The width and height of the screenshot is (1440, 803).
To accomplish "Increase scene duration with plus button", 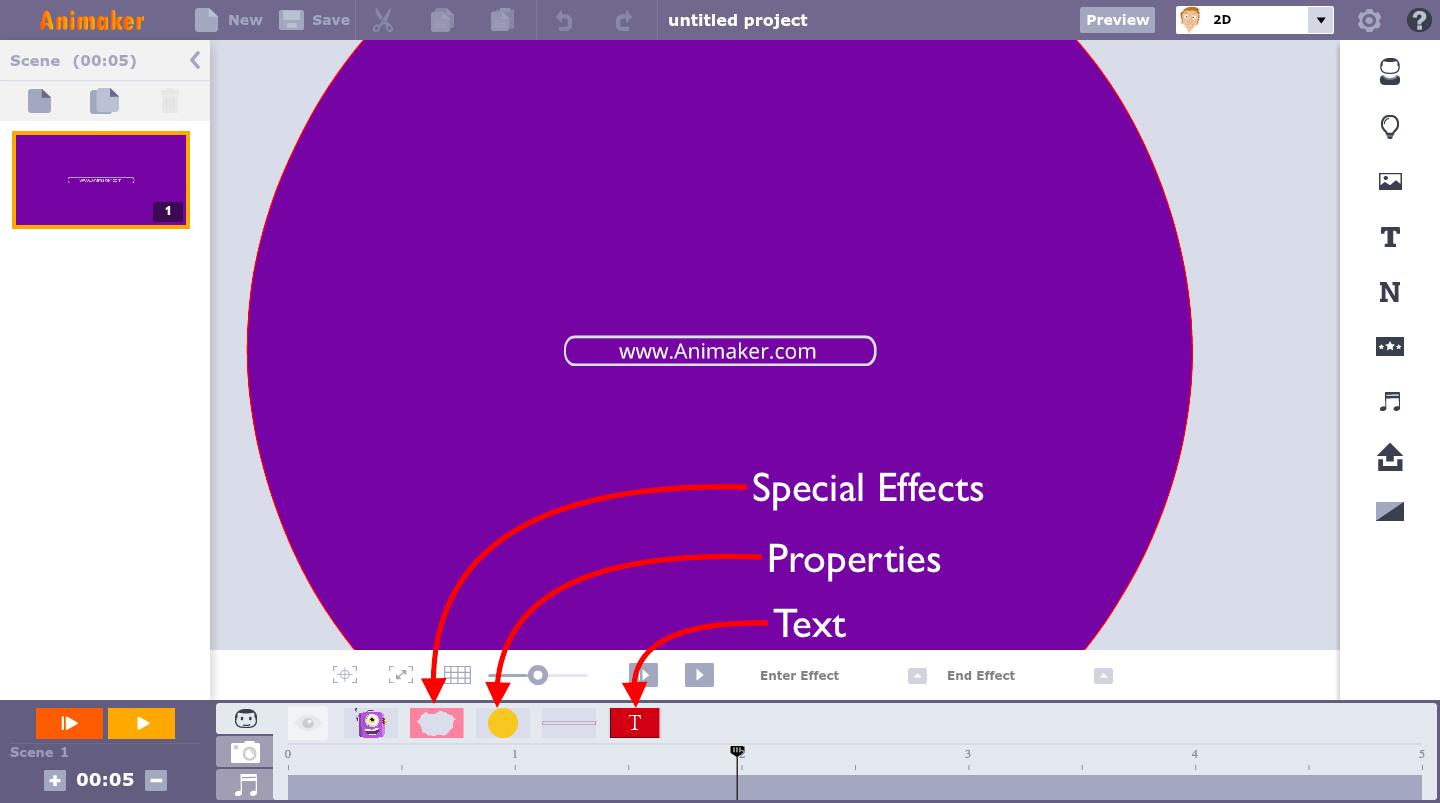I will pos(55,781).
